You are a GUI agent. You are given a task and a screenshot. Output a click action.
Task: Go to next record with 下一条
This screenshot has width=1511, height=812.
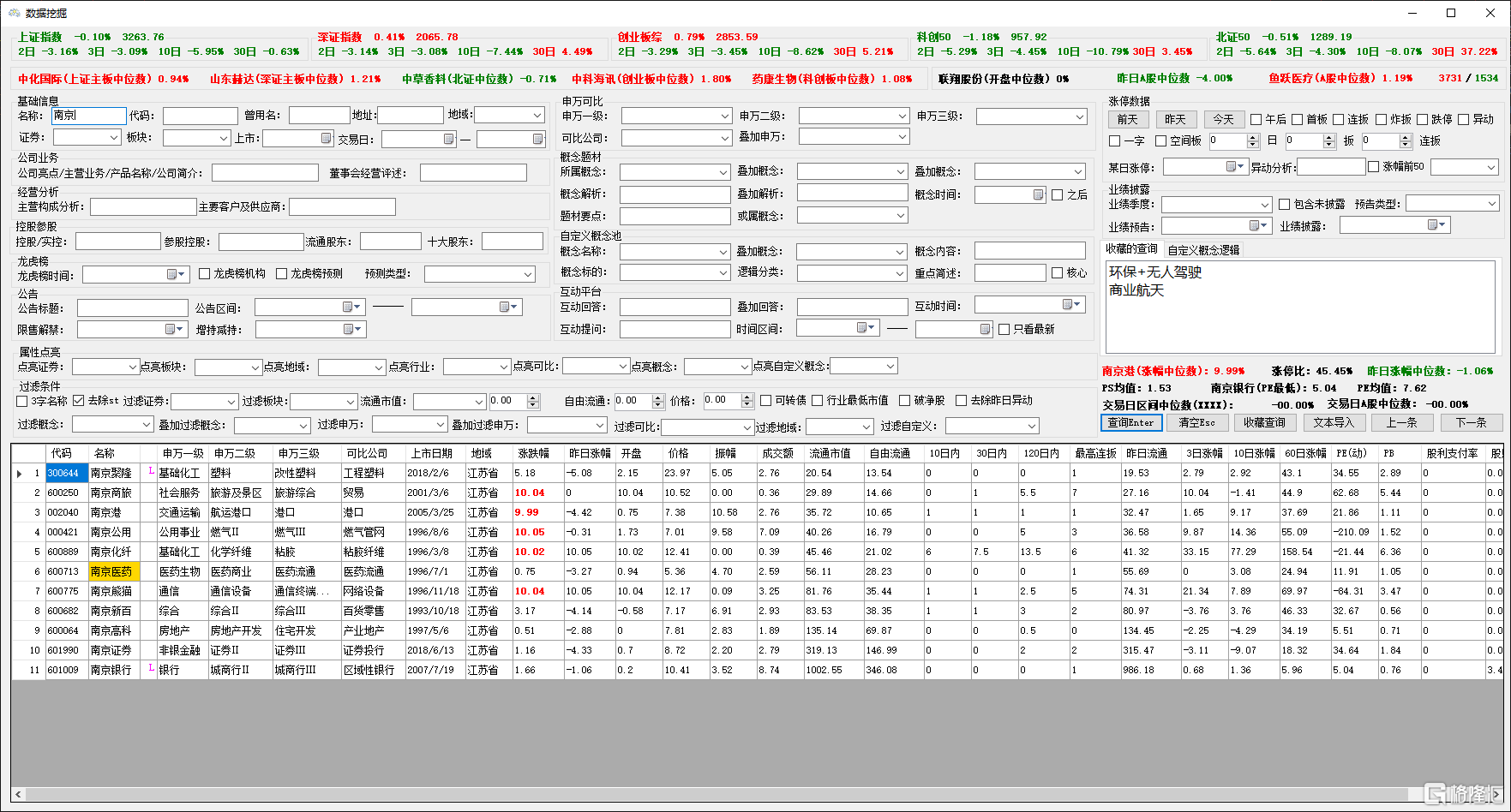tap(1472, 422)
